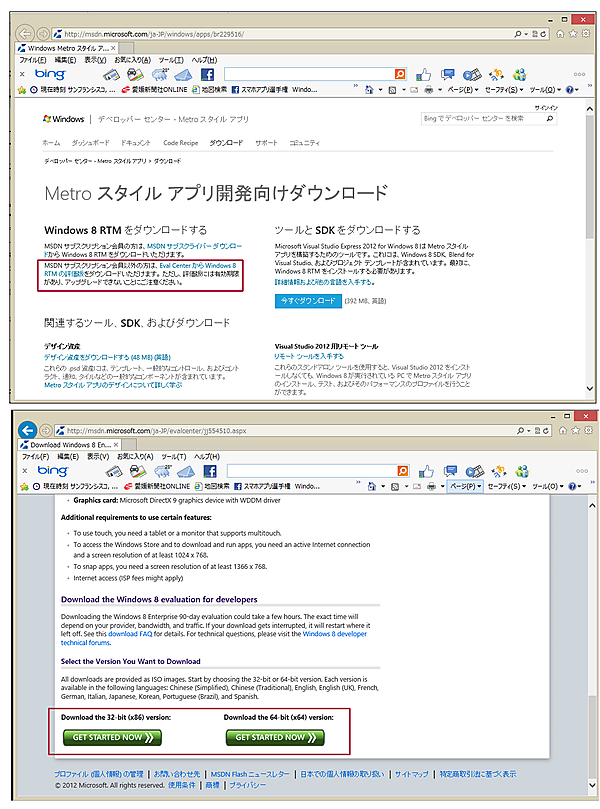
Task: Click the Facebook icon in the upper Bing toolbar
Action: tap(208, 74)
